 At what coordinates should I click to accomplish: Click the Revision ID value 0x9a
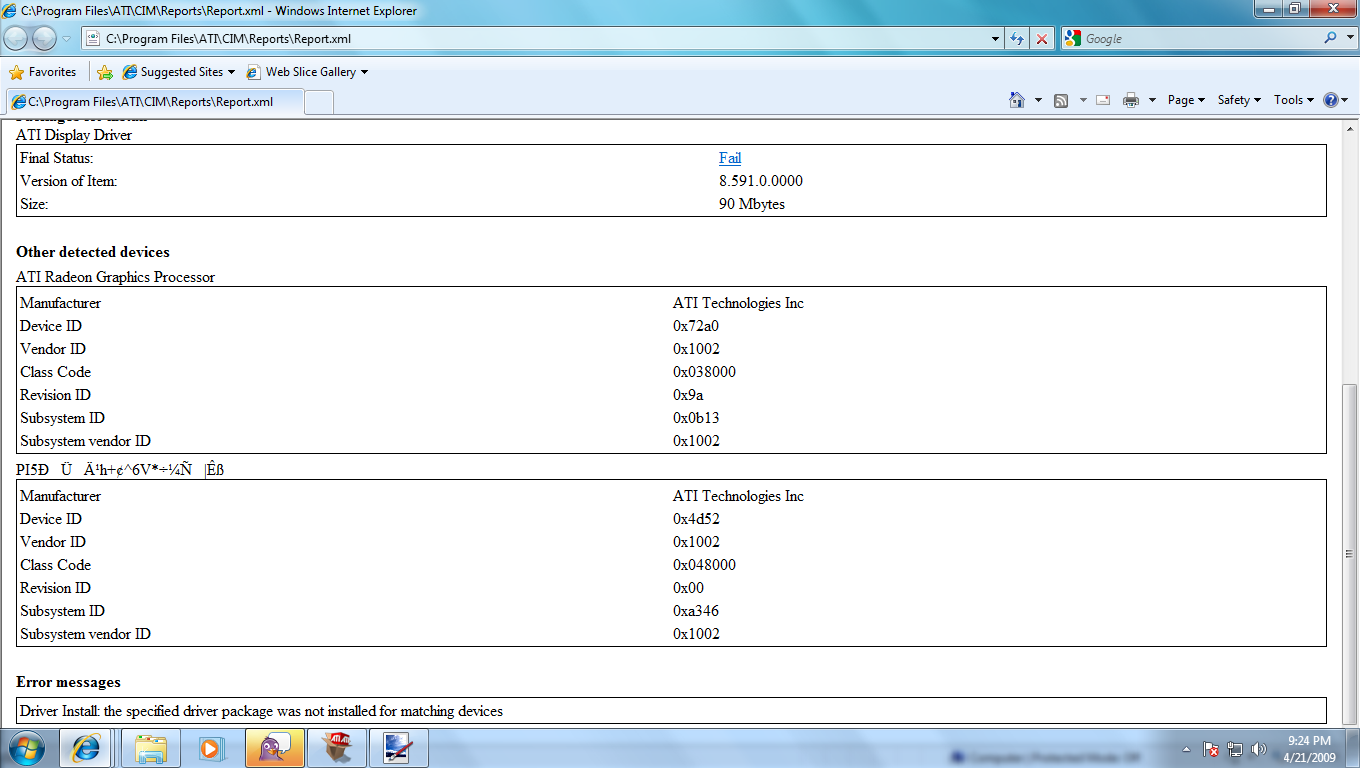[688, 395]
